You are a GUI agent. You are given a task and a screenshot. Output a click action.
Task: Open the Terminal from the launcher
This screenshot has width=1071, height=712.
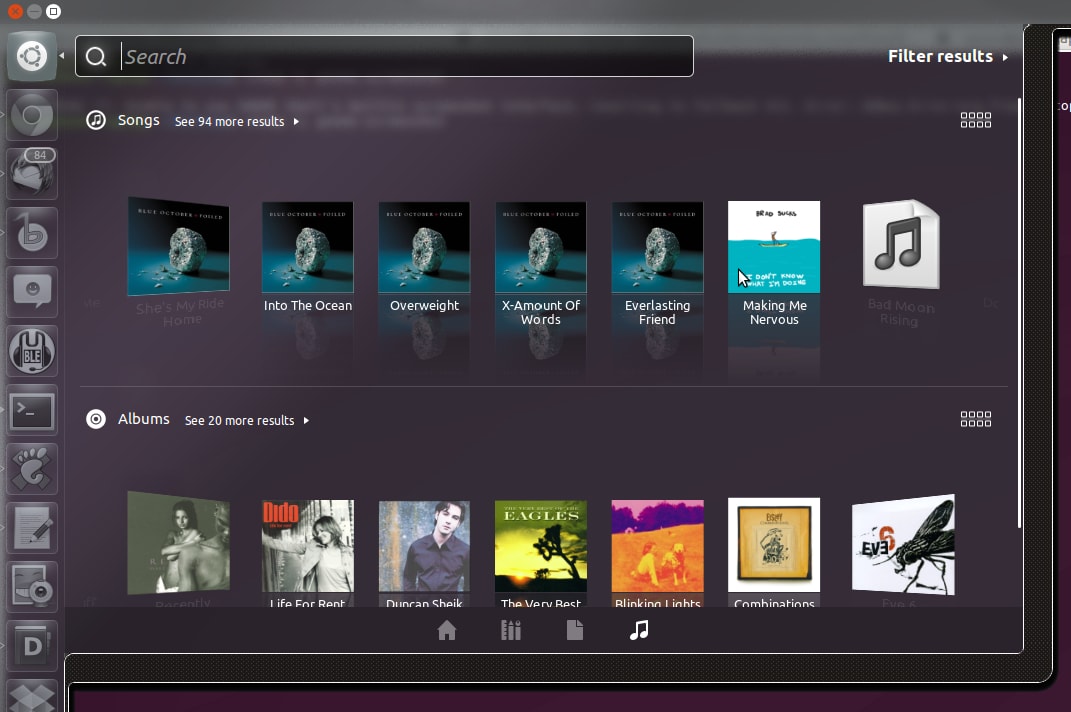(x=31, y=410)
